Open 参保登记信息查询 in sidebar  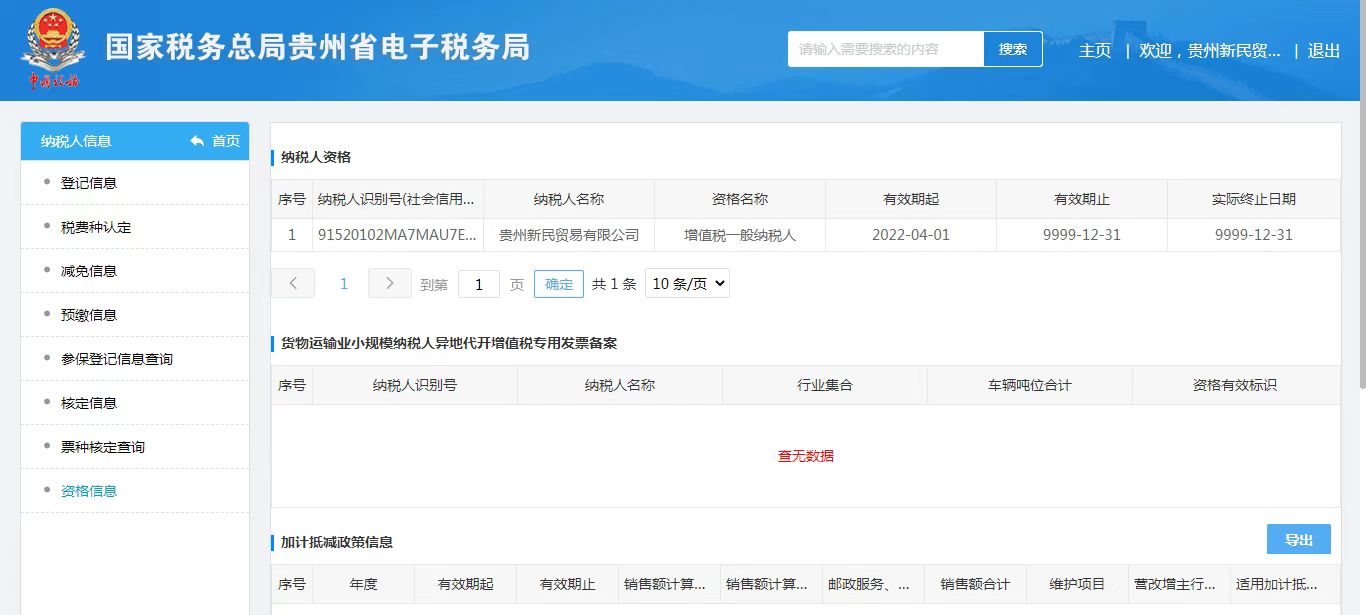coord(117,359)
